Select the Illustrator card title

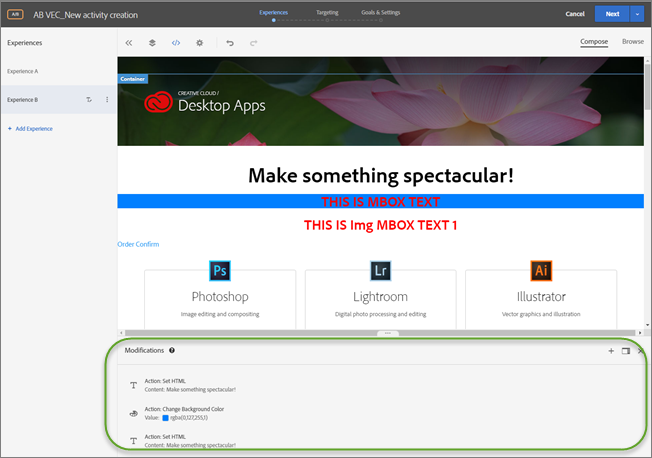541,297
